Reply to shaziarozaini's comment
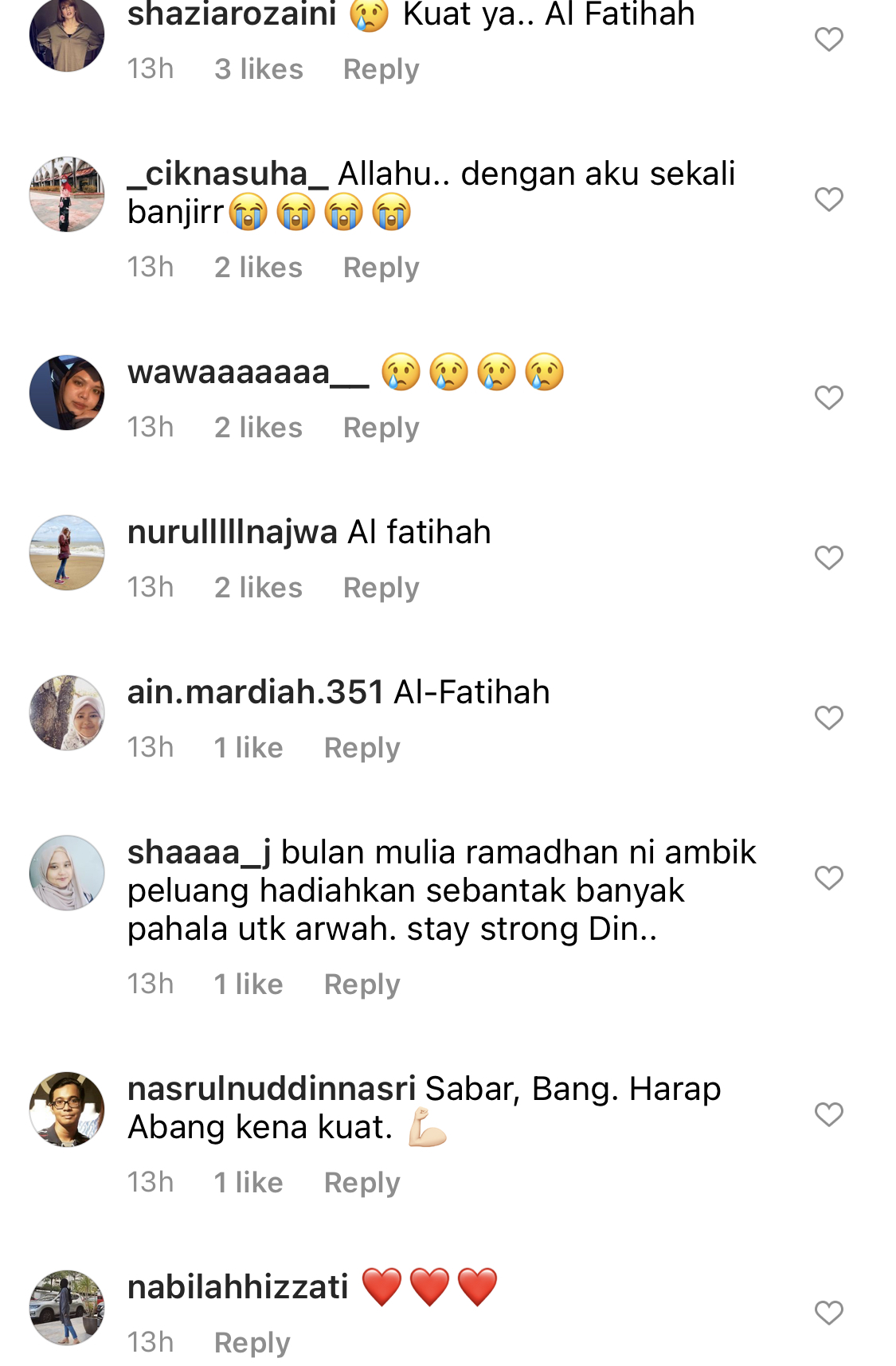Viewport: 896px width, 1366px height. point(381,70)
